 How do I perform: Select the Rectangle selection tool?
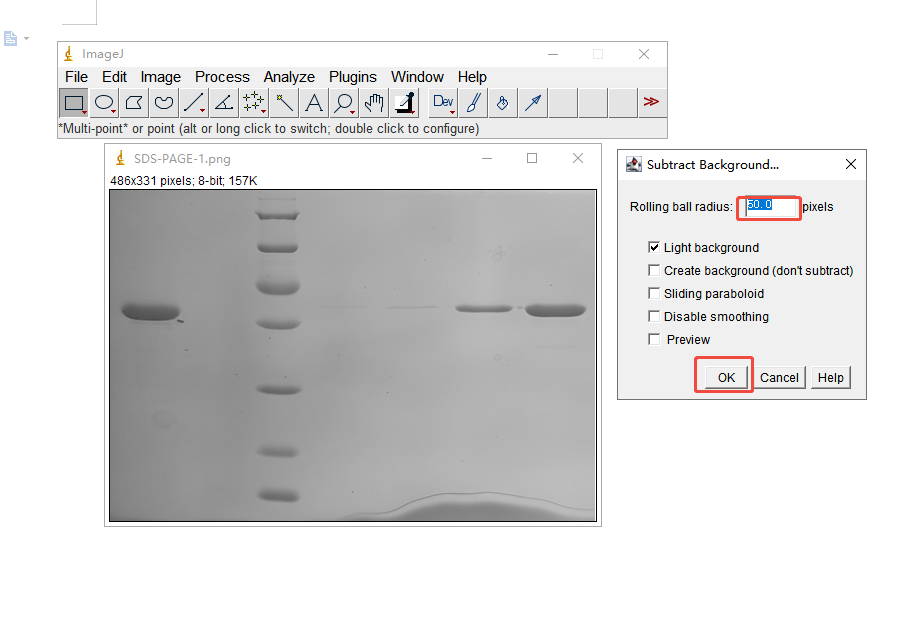[74, 102]
